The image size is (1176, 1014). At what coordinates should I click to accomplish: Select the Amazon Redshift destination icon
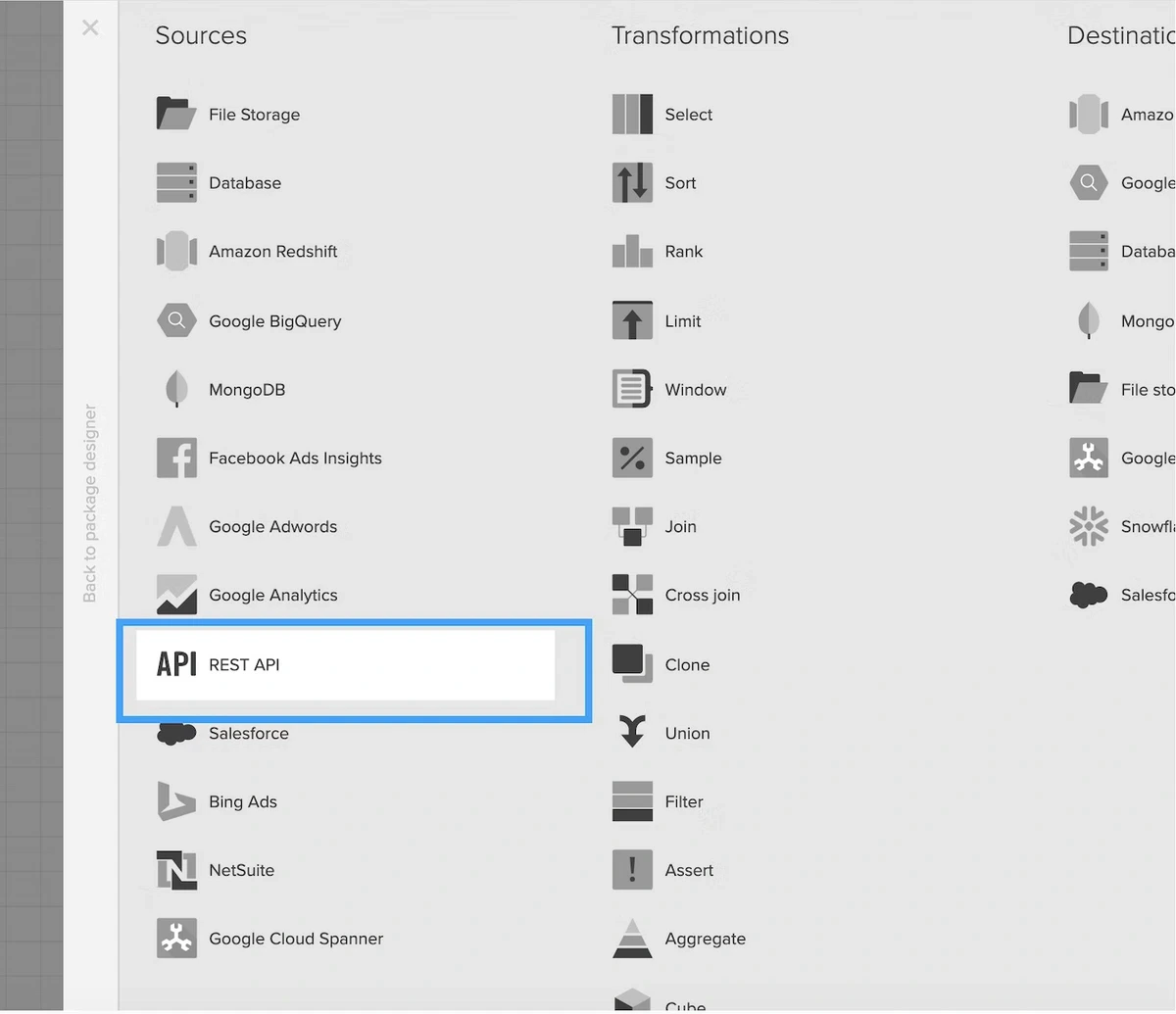click(x=1089, y=114)
